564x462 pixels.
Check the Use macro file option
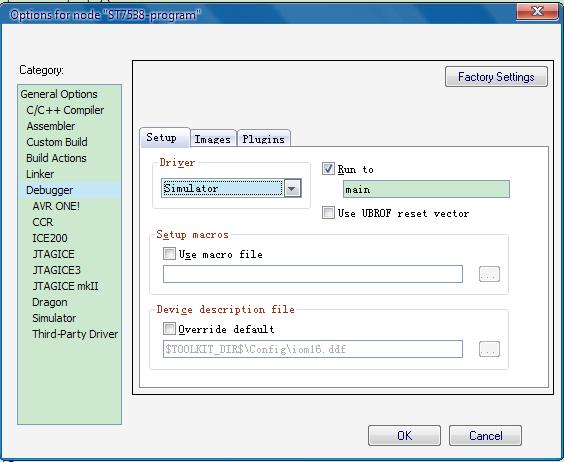tap(169, 254)
